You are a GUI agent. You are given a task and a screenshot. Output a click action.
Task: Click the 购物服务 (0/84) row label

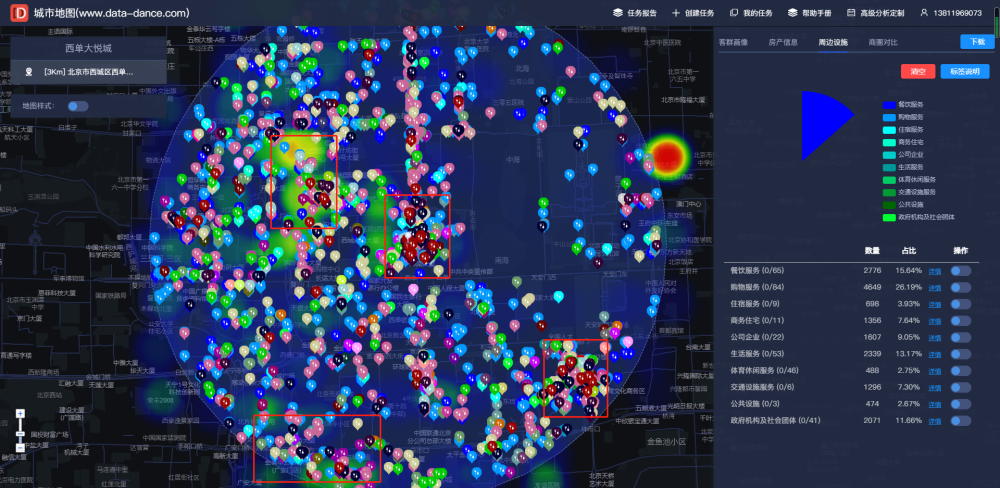point(758,287)
